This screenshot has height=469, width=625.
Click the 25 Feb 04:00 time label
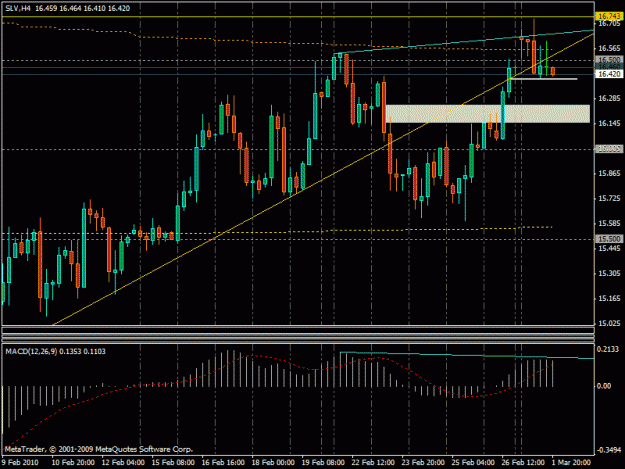(x=473, y=463)
